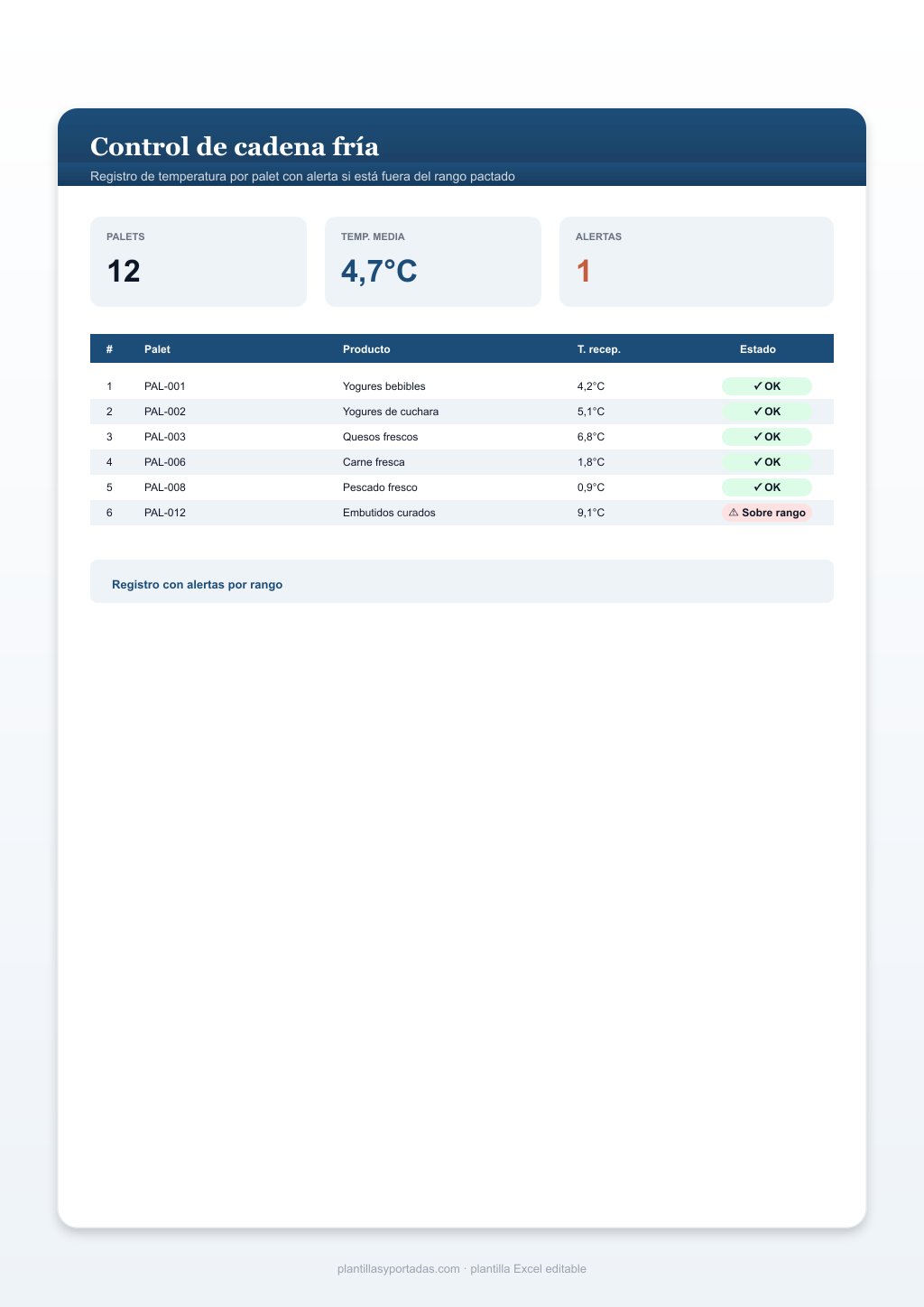
Task: Click row number 6 in the table
Action: point(109,513)
